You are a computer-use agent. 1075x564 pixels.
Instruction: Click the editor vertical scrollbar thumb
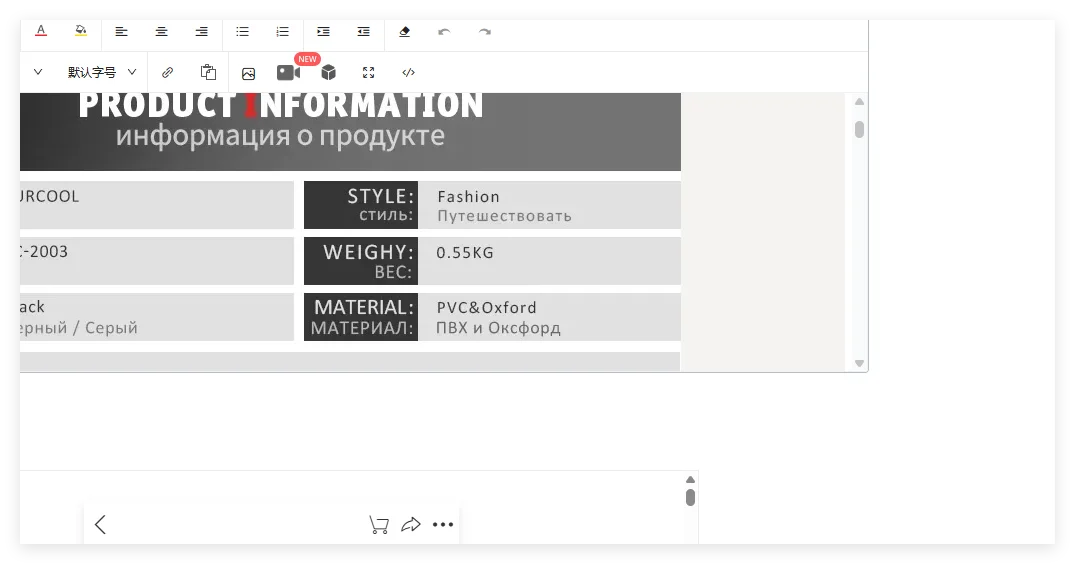859,129
